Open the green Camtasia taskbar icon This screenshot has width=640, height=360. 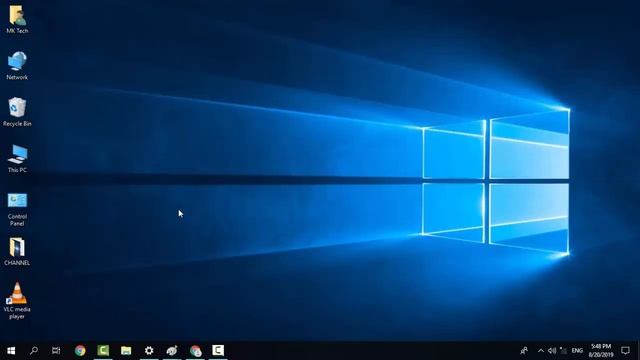[103, 351]
